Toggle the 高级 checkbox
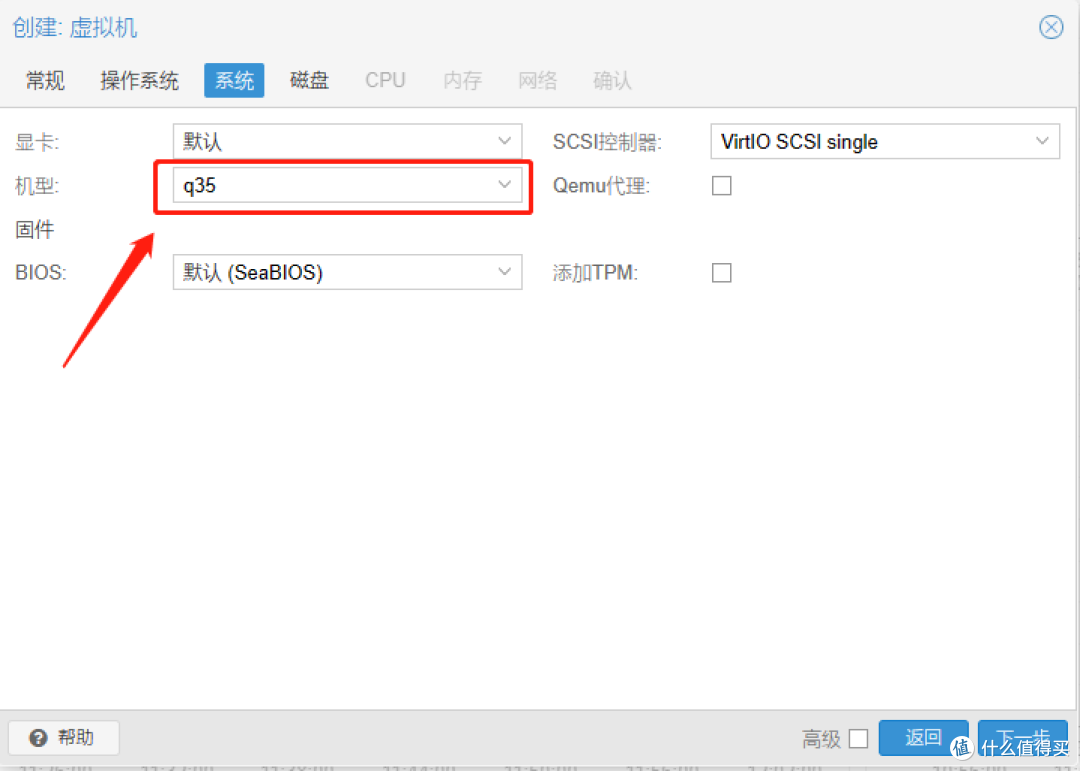 (858, 739)
